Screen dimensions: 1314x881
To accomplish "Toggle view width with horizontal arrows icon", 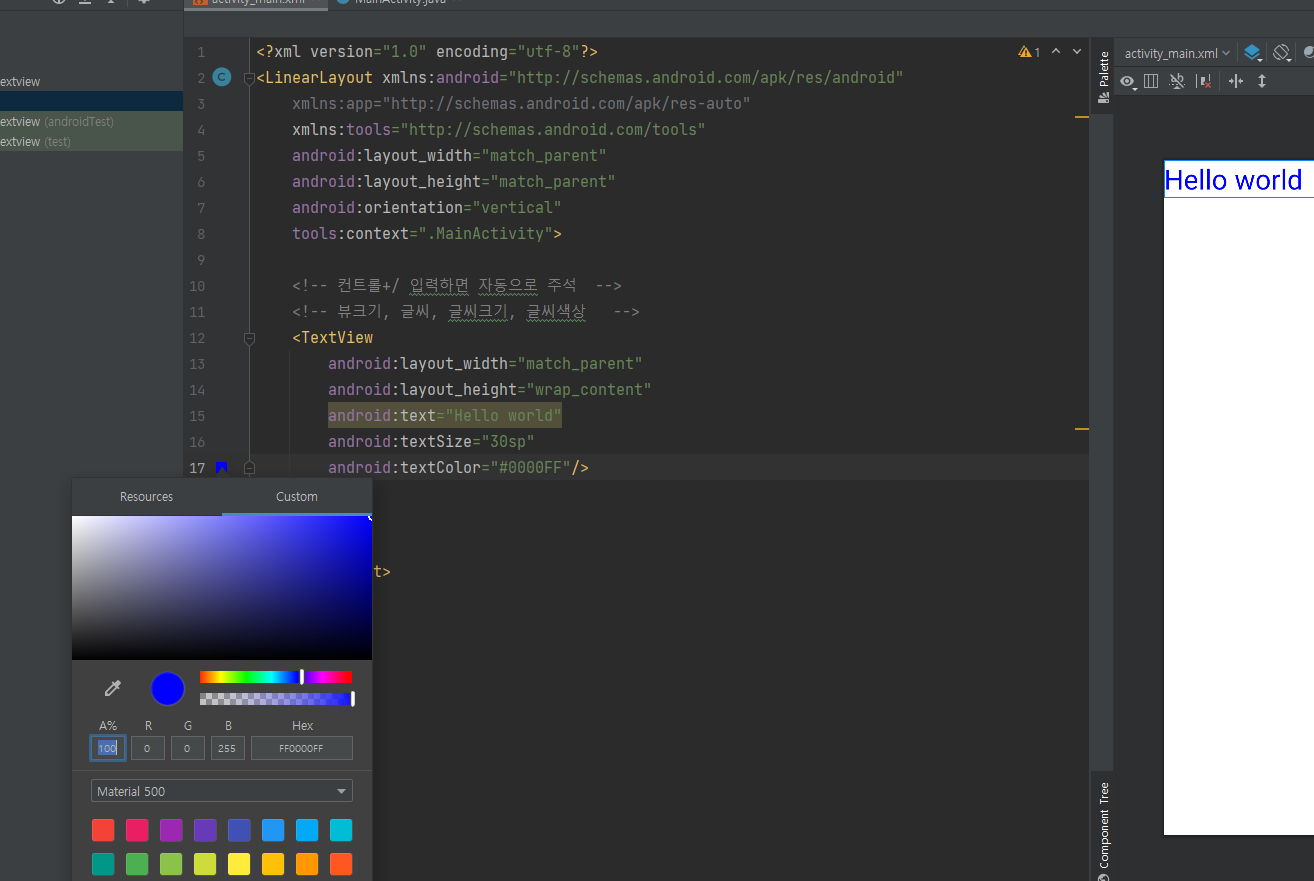I will (1236, 82).
